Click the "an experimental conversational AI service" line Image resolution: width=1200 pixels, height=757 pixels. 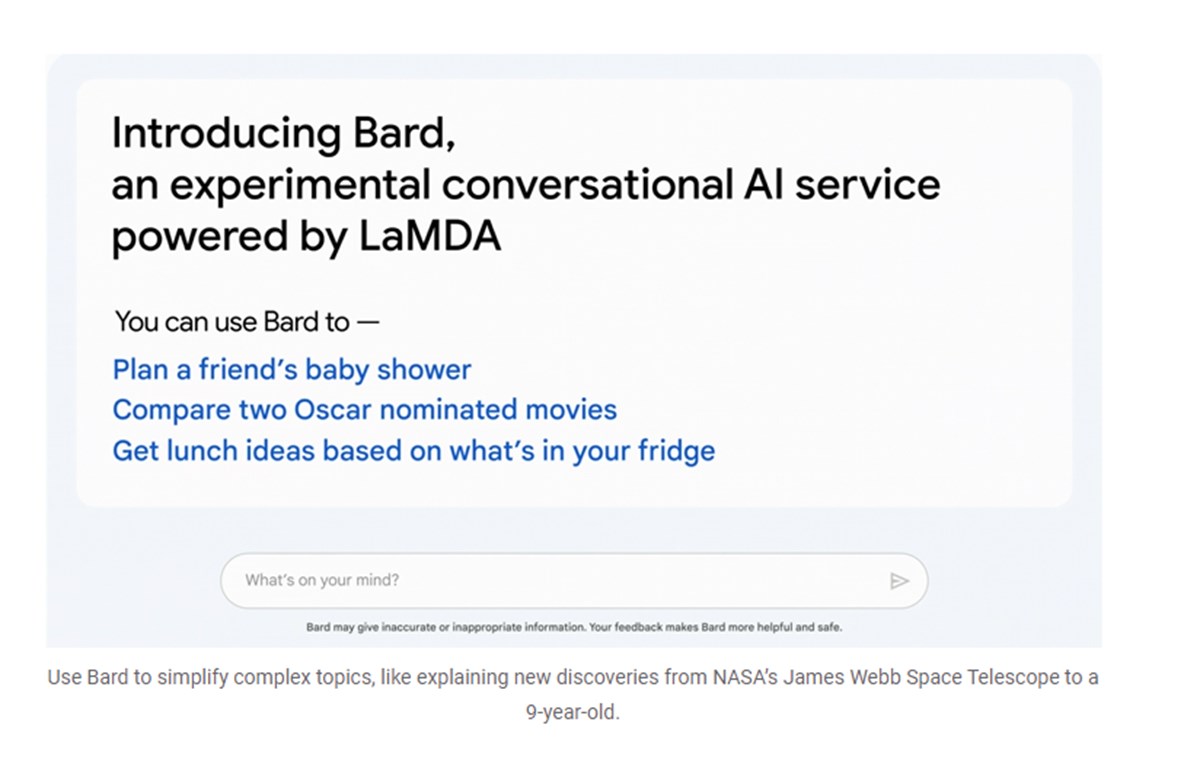[526, 186]
